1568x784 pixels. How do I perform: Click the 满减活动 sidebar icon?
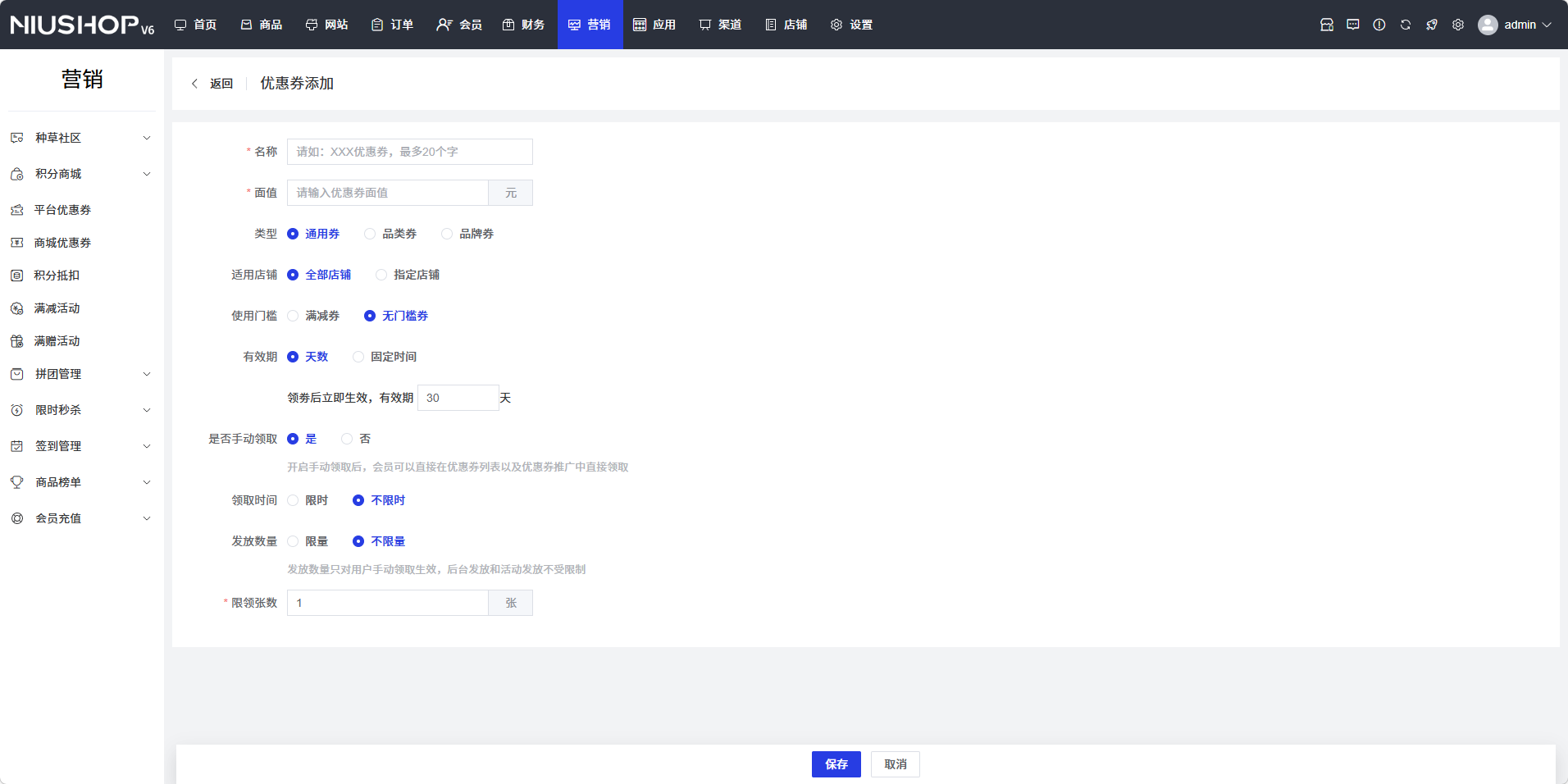17,308
